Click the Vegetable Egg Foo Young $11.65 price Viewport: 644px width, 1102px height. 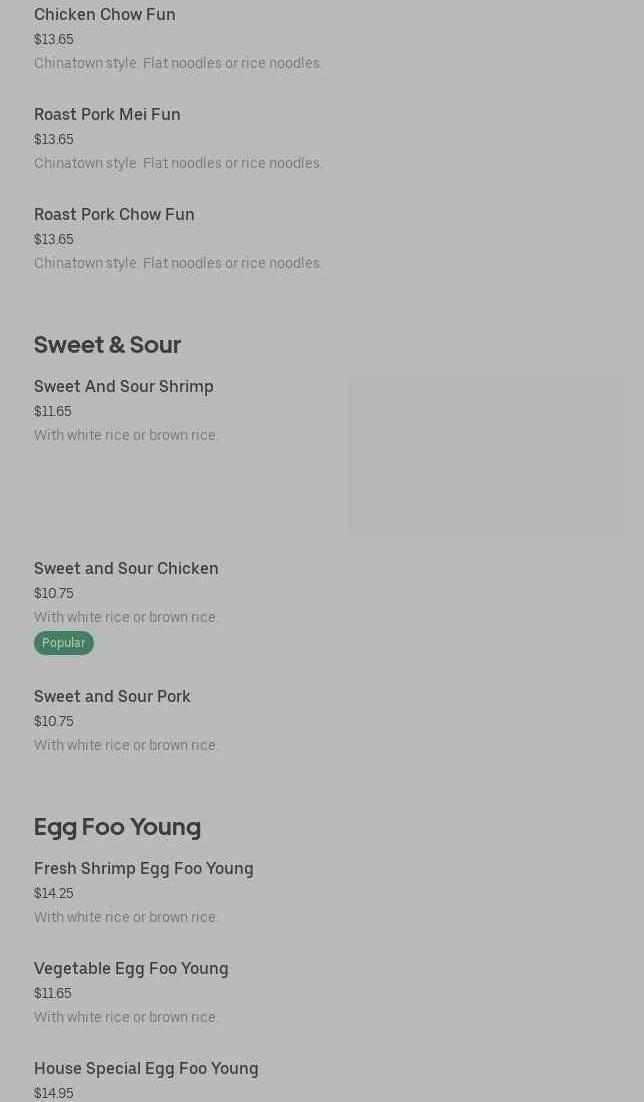53,993
